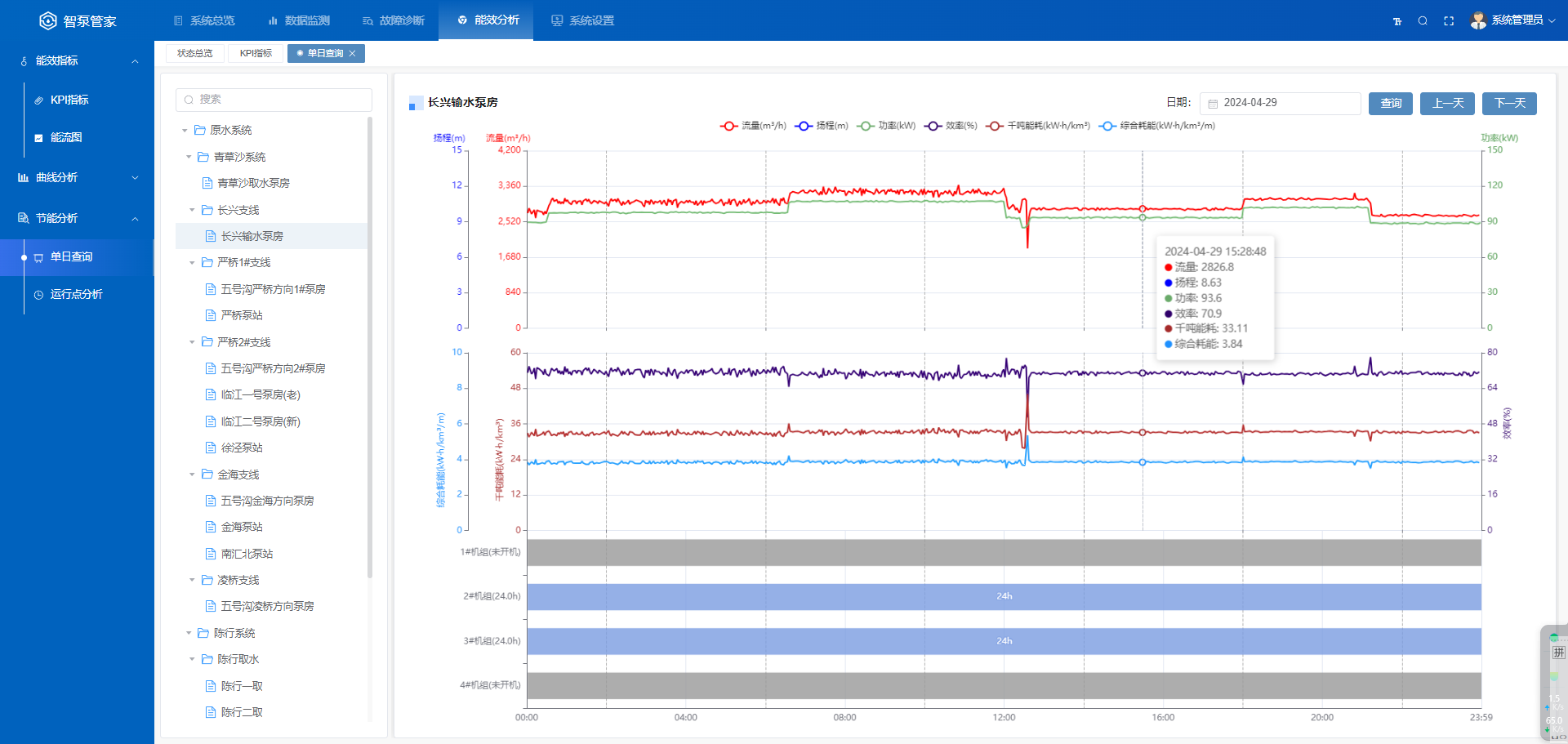
Task: Switch to 数据监测 top menu
Action: [x=299, y=20]
